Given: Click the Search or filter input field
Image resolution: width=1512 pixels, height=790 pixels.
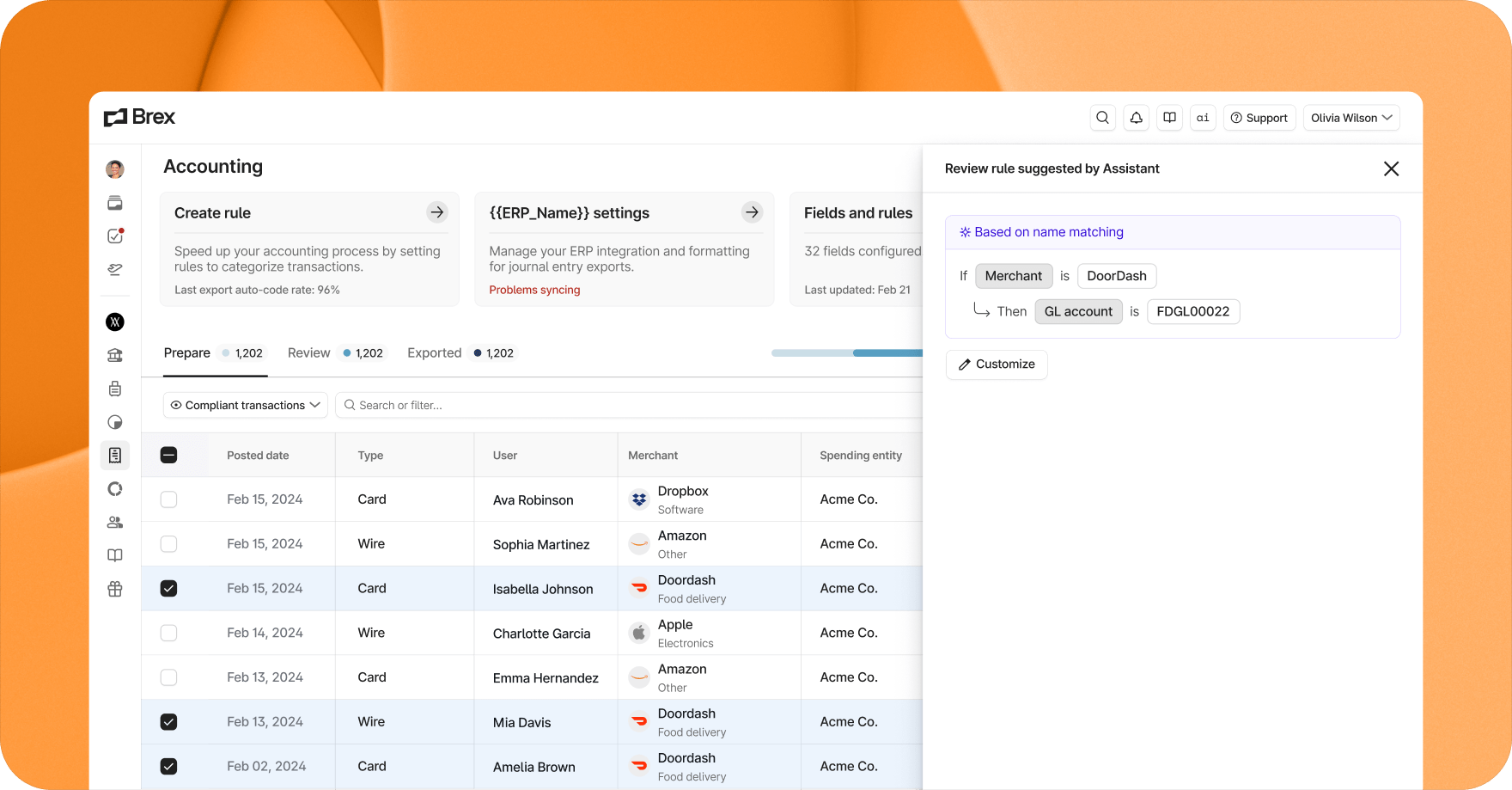Looking at the screenshot, I should [627, 405].
